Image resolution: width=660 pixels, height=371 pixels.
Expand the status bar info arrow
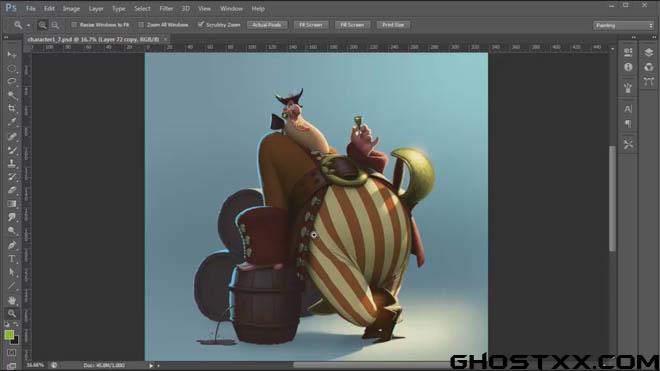[x=151, y=366]
